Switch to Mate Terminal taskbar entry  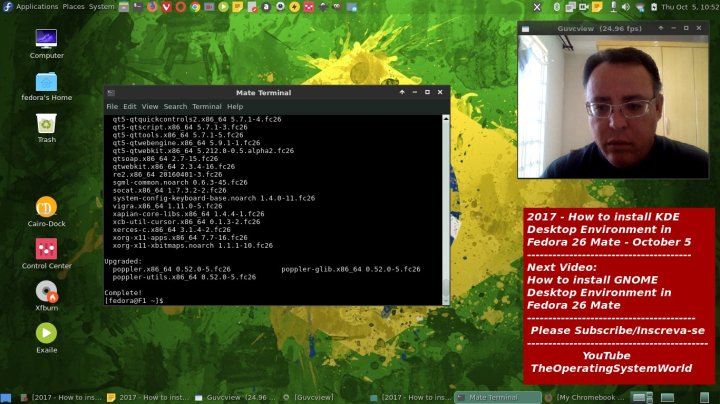click(498, 398)
